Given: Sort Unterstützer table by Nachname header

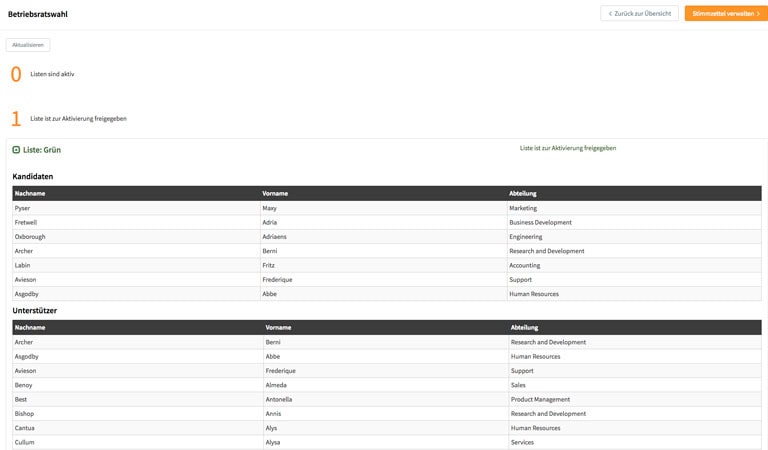Looking at the screenshot, I should pos(30,327).
